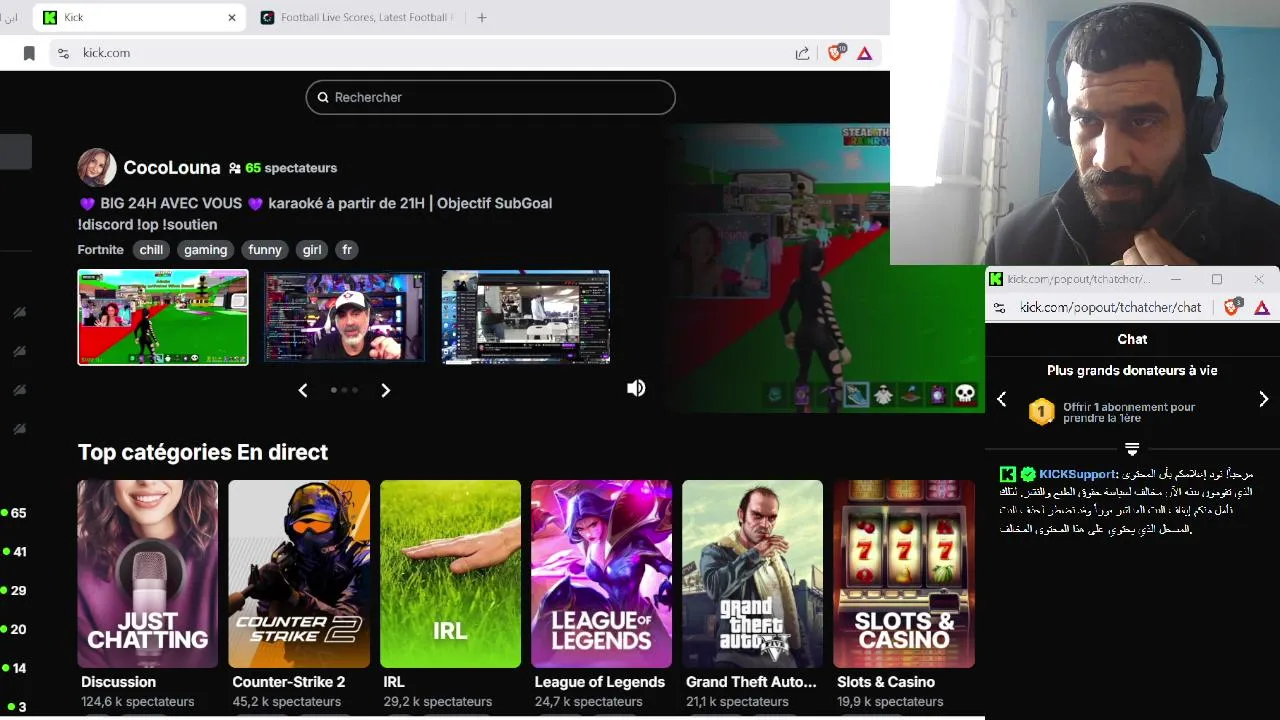
Task: Select the funny tag
Action: tap(265, 250)
